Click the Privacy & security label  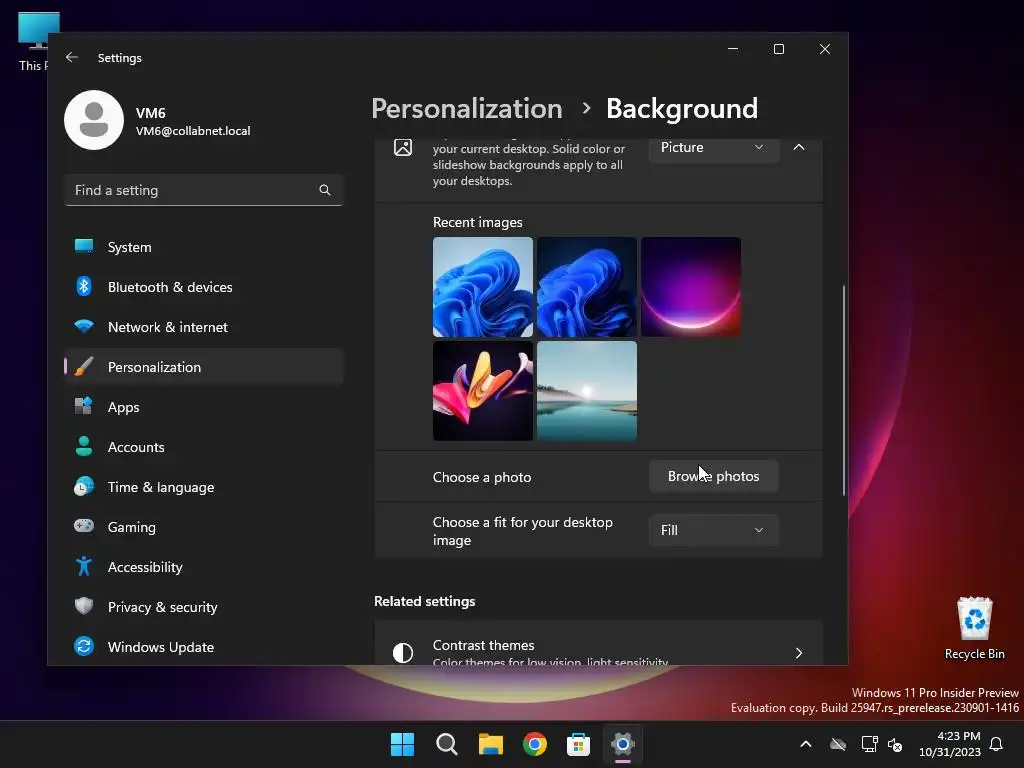[x=163, y=607]
